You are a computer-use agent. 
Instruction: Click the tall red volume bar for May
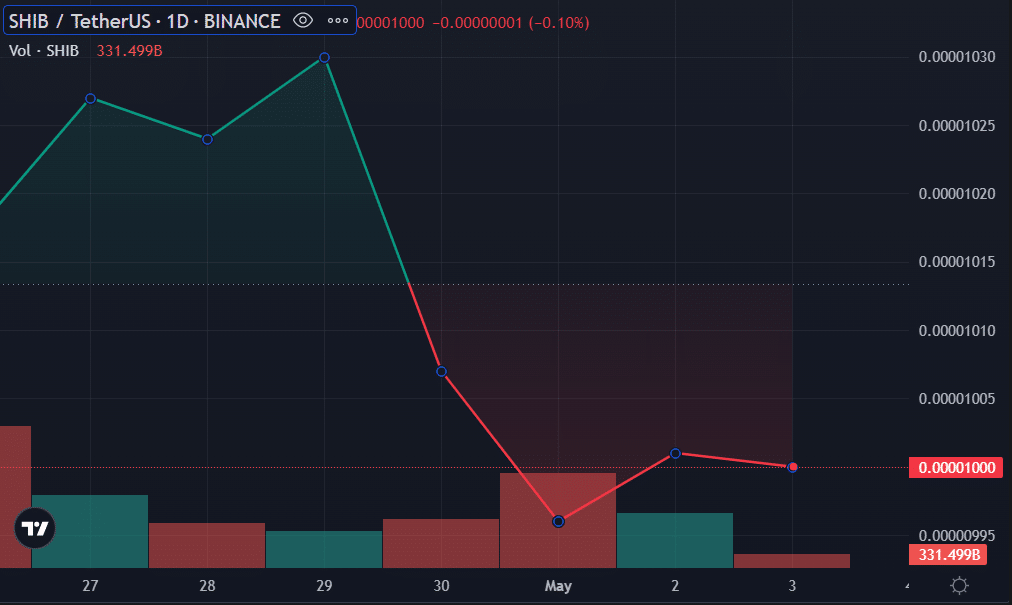click(x=558, y=520)
